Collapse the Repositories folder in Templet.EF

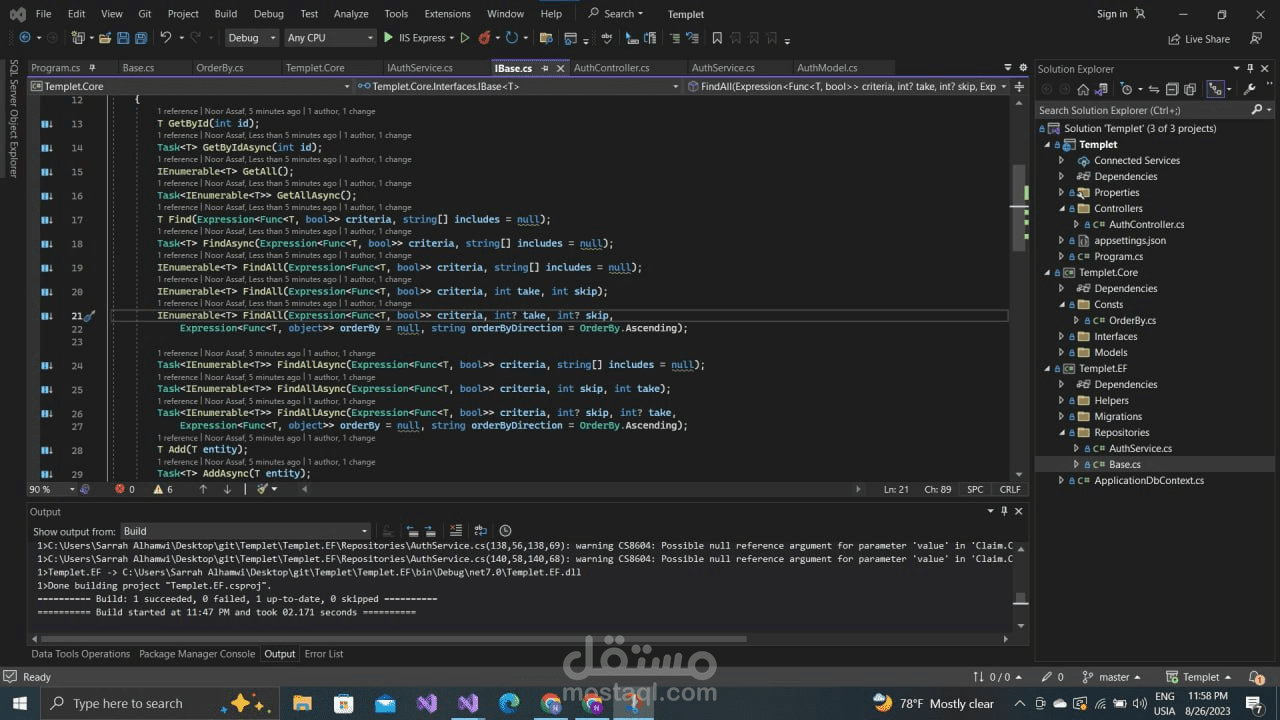pos(1061,432)
